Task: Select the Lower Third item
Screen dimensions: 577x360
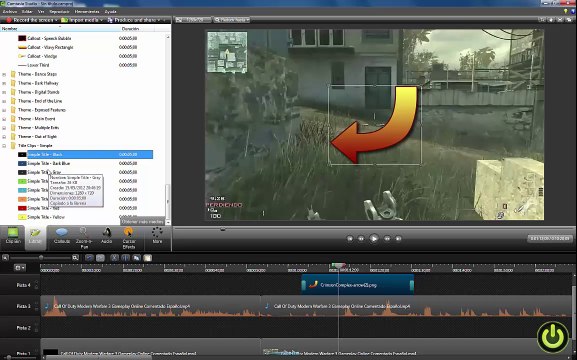Action: click(38, 65)
